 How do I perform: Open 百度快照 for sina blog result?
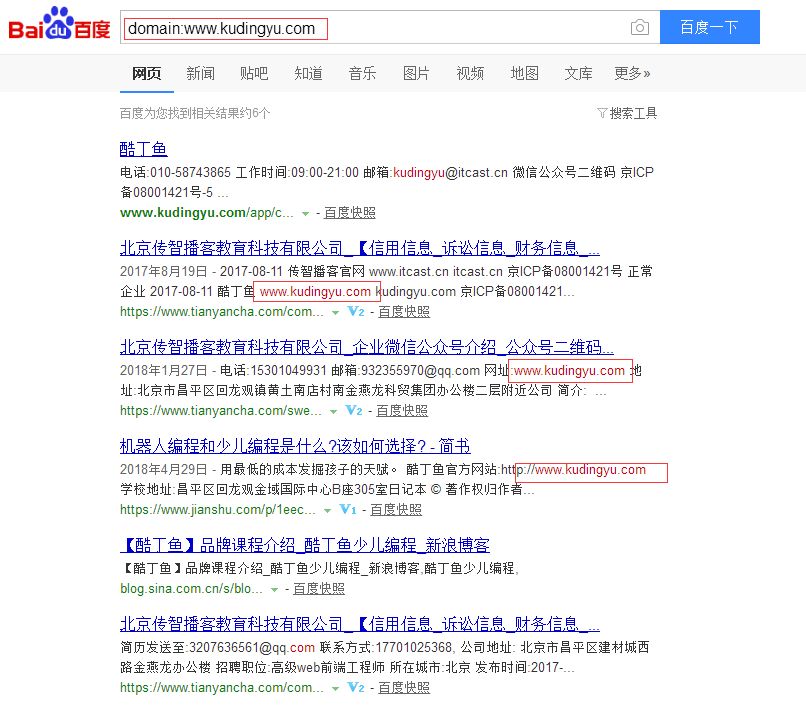pyautogui.click(x=319, y=589)
